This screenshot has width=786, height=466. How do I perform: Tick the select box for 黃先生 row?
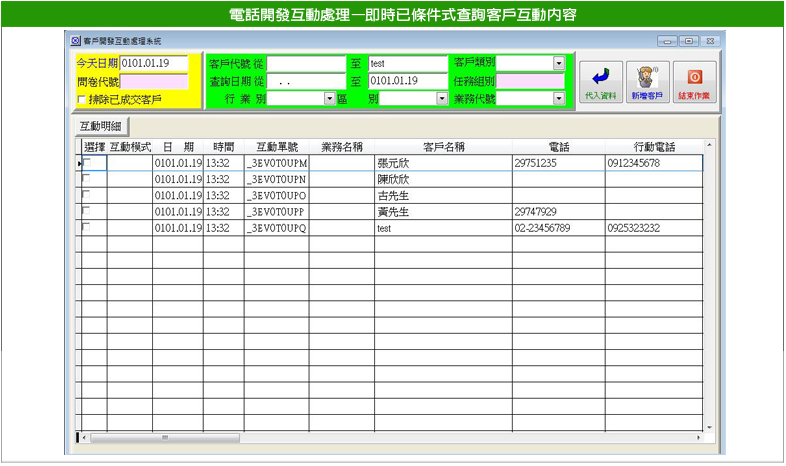87,212
